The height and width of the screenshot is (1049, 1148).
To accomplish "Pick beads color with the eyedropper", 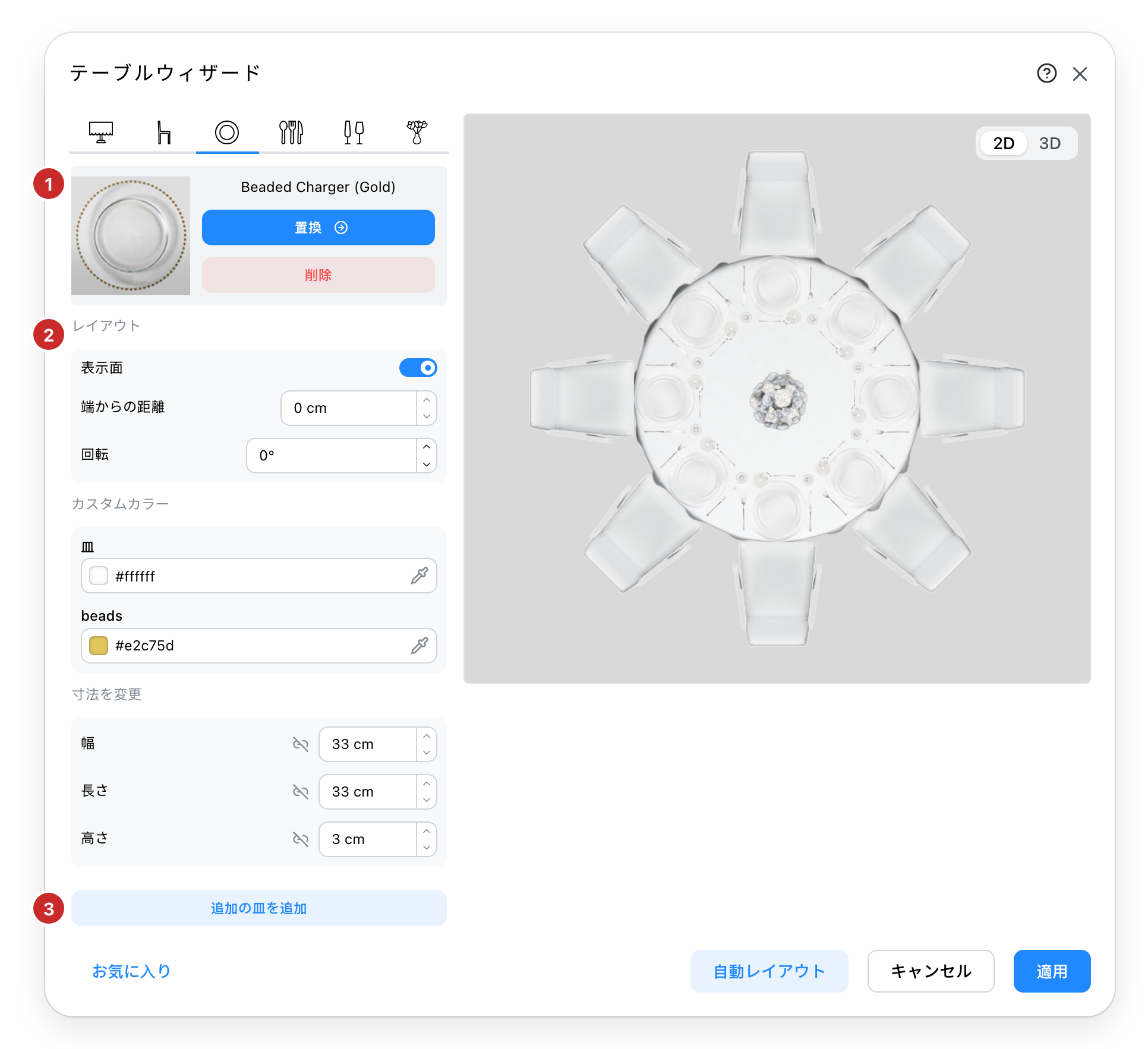I will (x=420, y=646).
